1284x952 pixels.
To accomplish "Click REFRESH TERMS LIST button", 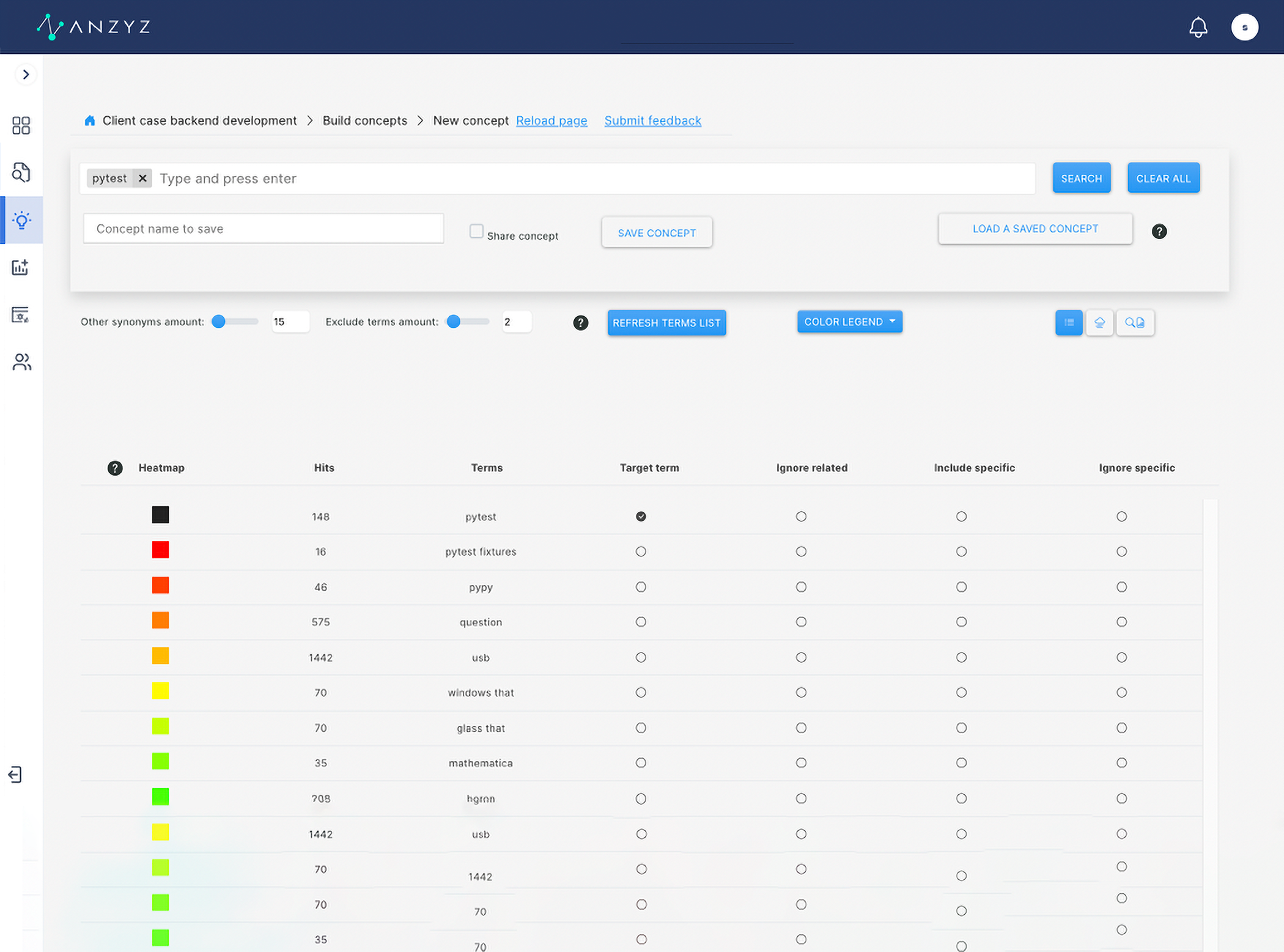I will coord(666,323).
